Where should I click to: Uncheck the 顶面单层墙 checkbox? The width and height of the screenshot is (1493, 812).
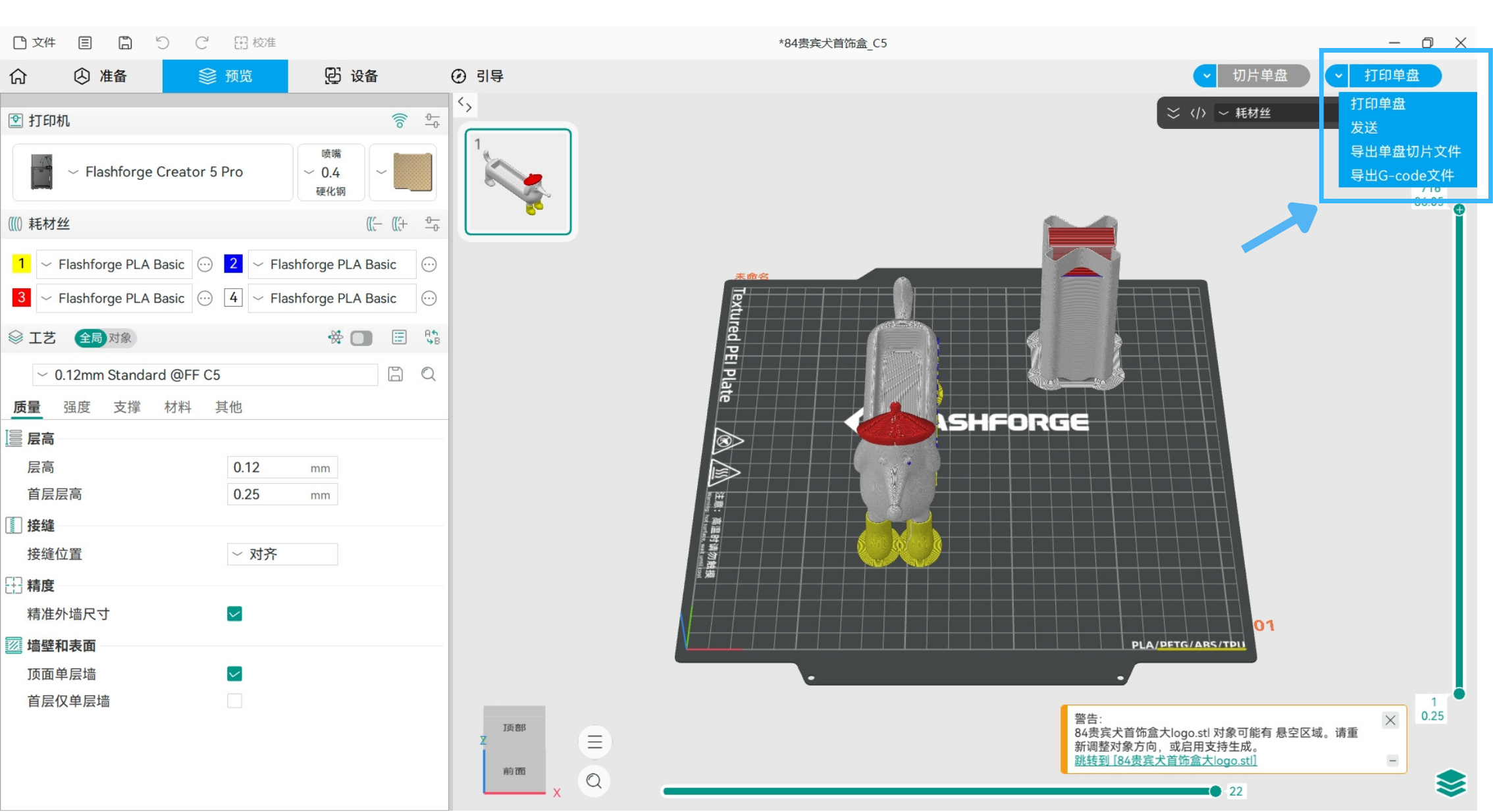pyautogui.click(x=234, y=674)
